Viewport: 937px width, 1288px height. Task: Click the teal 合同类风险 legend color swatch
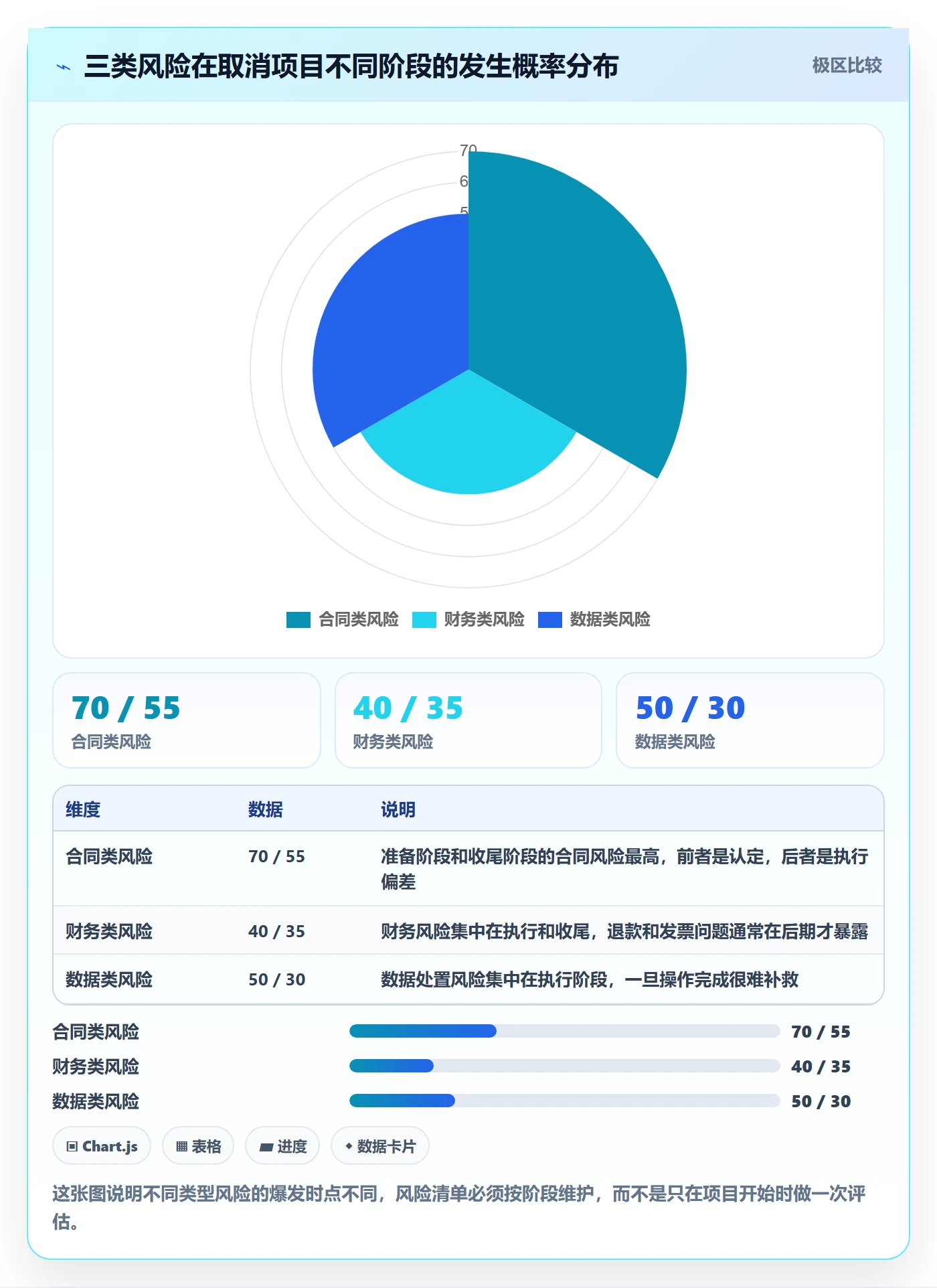(x=299, y=620)
